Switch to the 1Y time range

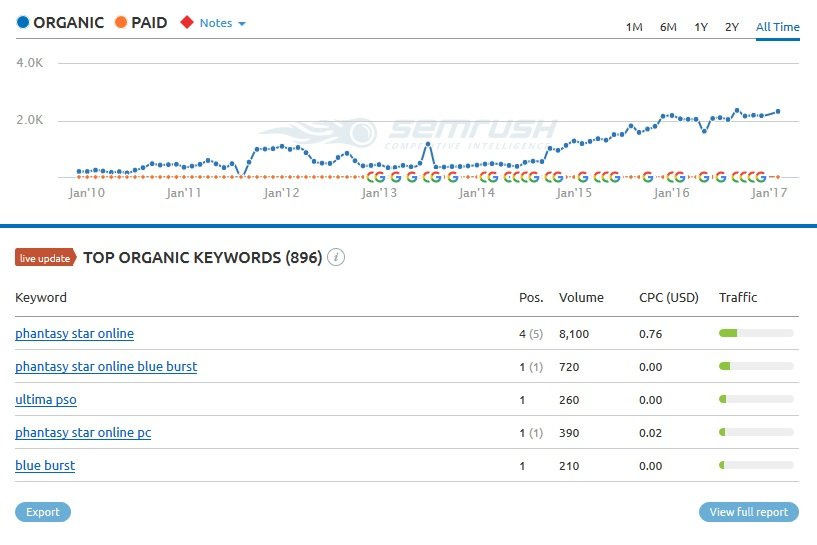[x=701, y=27]
